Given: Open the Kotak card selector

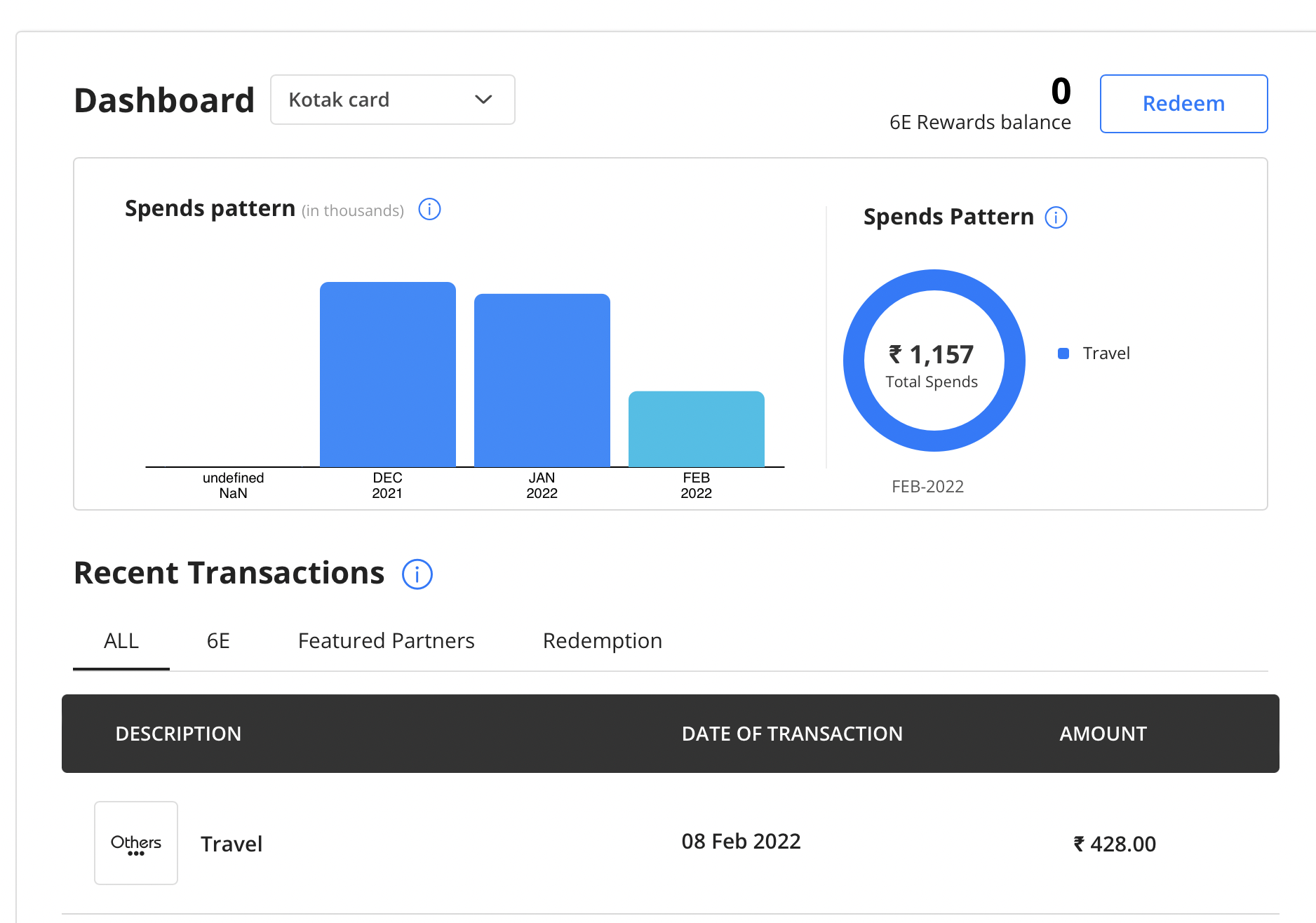Looking at the screenshot, I should (392, 100).
